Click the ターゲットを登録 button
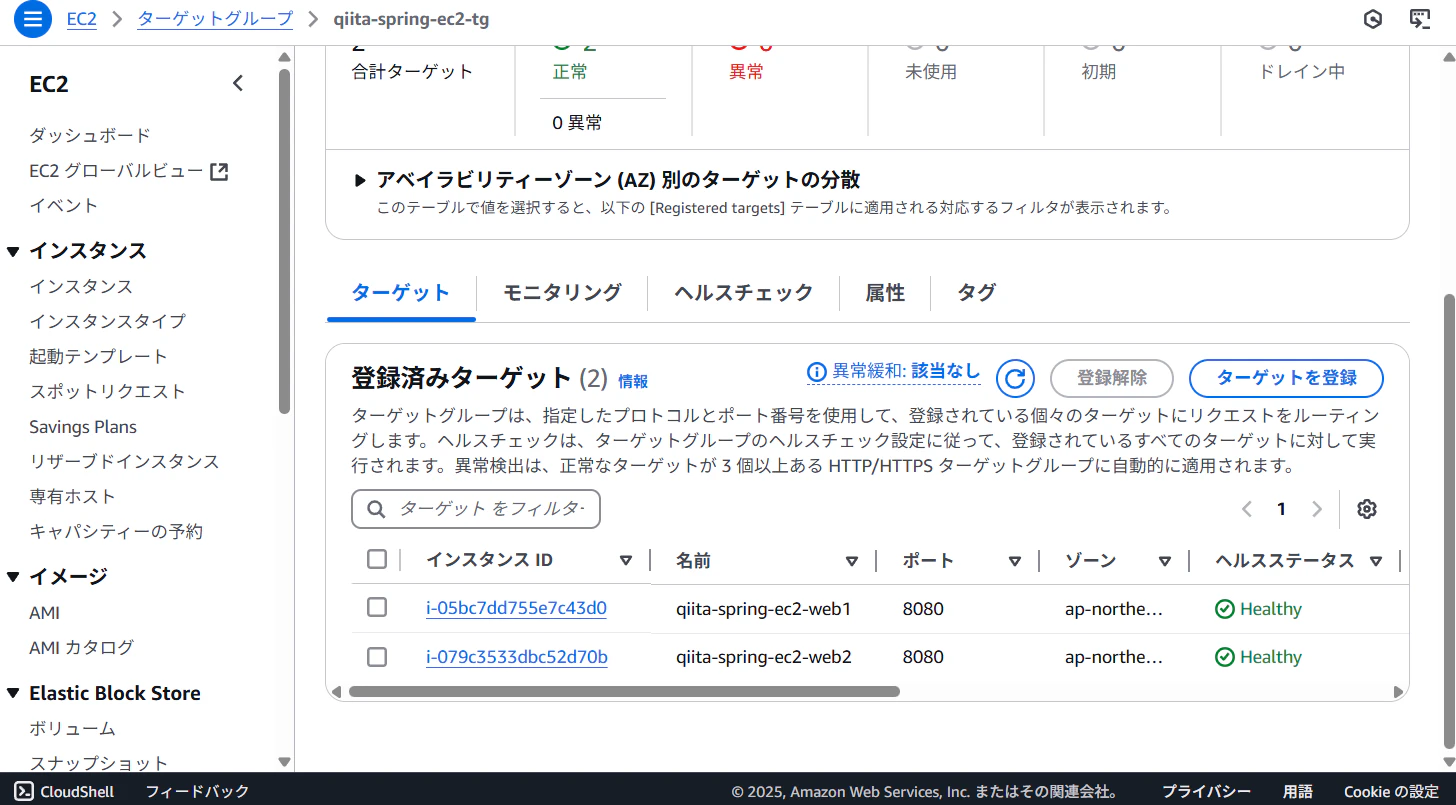 pyautogui.click(x=1286, y=378)
